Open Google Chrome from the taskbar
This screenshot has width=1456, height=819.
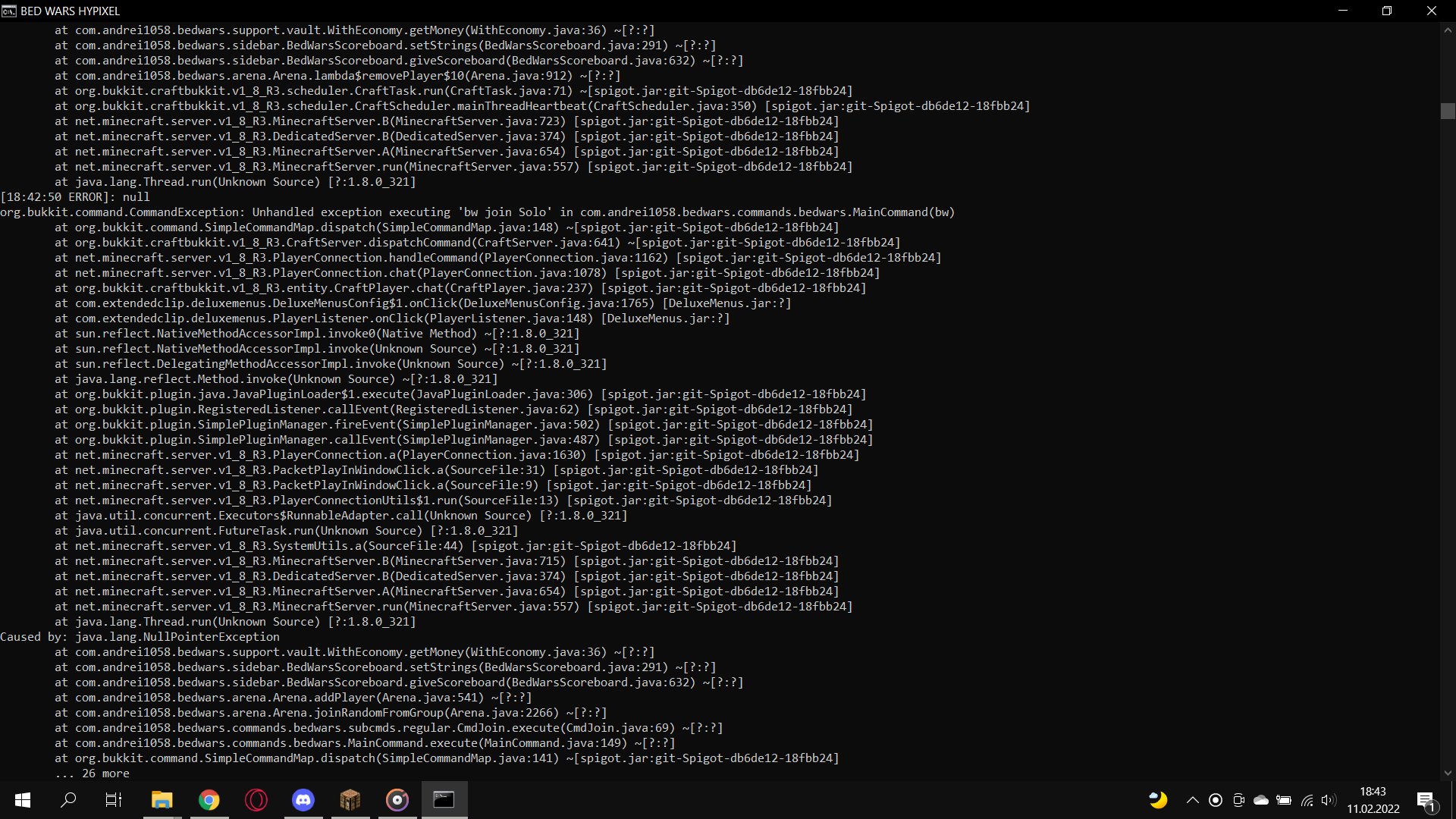pos(209,800)
